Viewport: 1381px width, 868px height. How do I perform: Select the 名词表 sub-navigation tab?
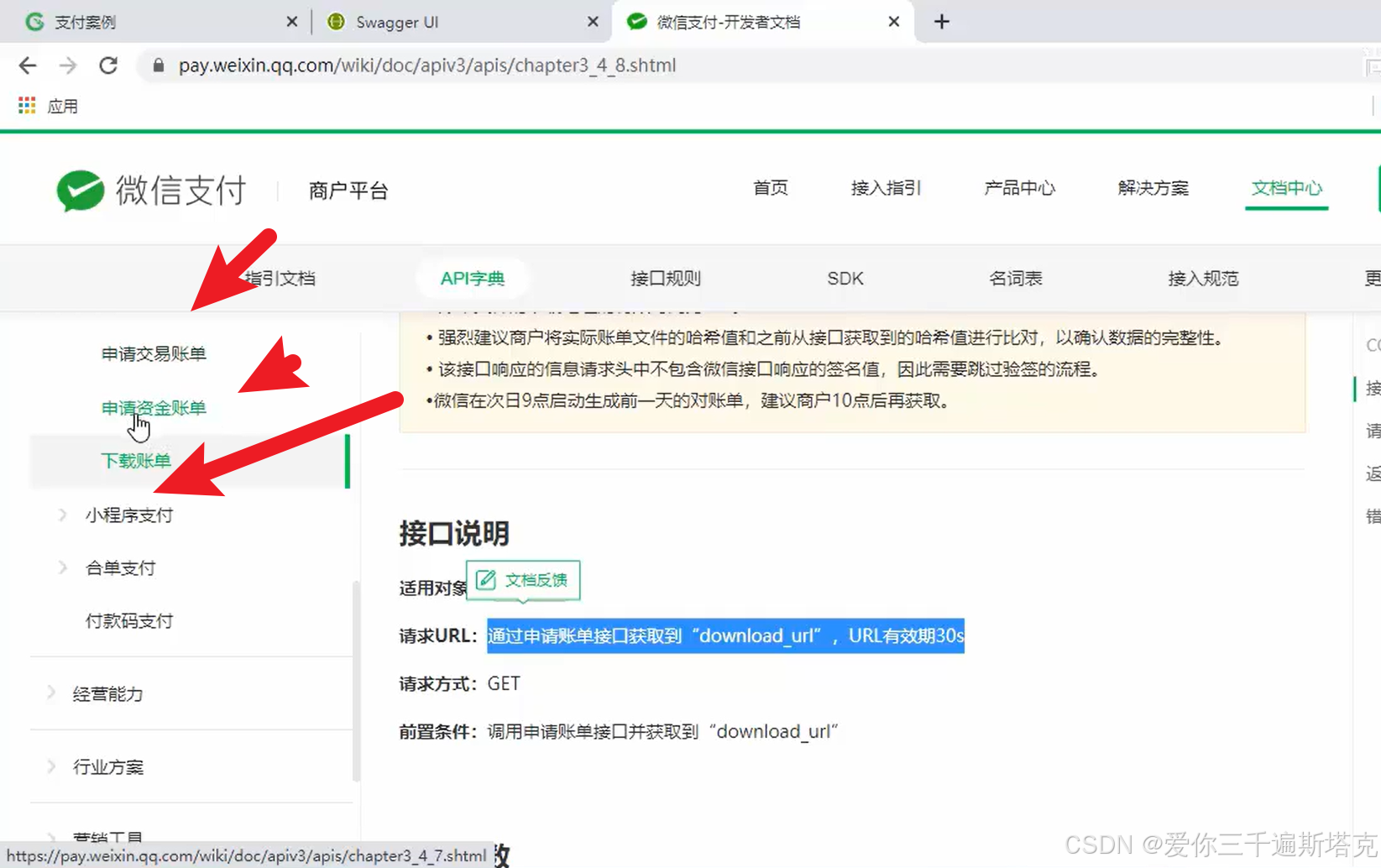tap(1016, 279)
